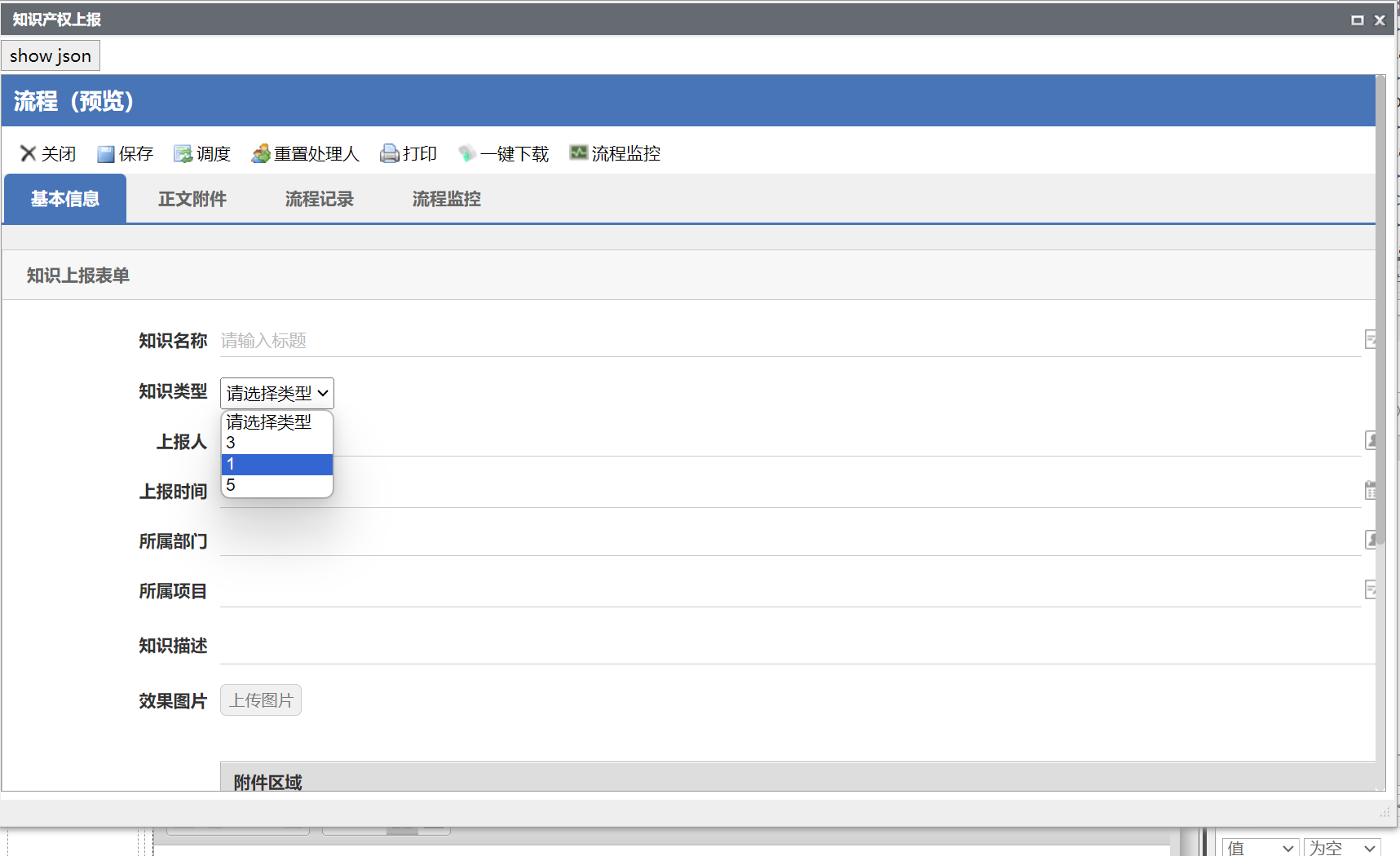
Task: Click the 重置处理人 user icon
Action: pyautogui.click(x=261, y=153)
